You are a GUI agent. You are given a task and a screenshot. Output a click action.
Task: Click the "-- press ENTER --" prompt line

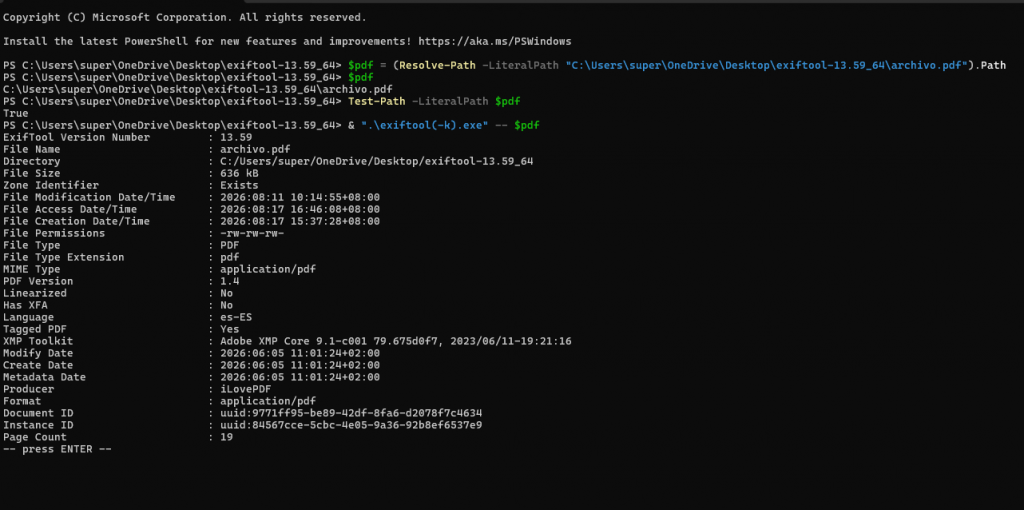pos(57,449)
